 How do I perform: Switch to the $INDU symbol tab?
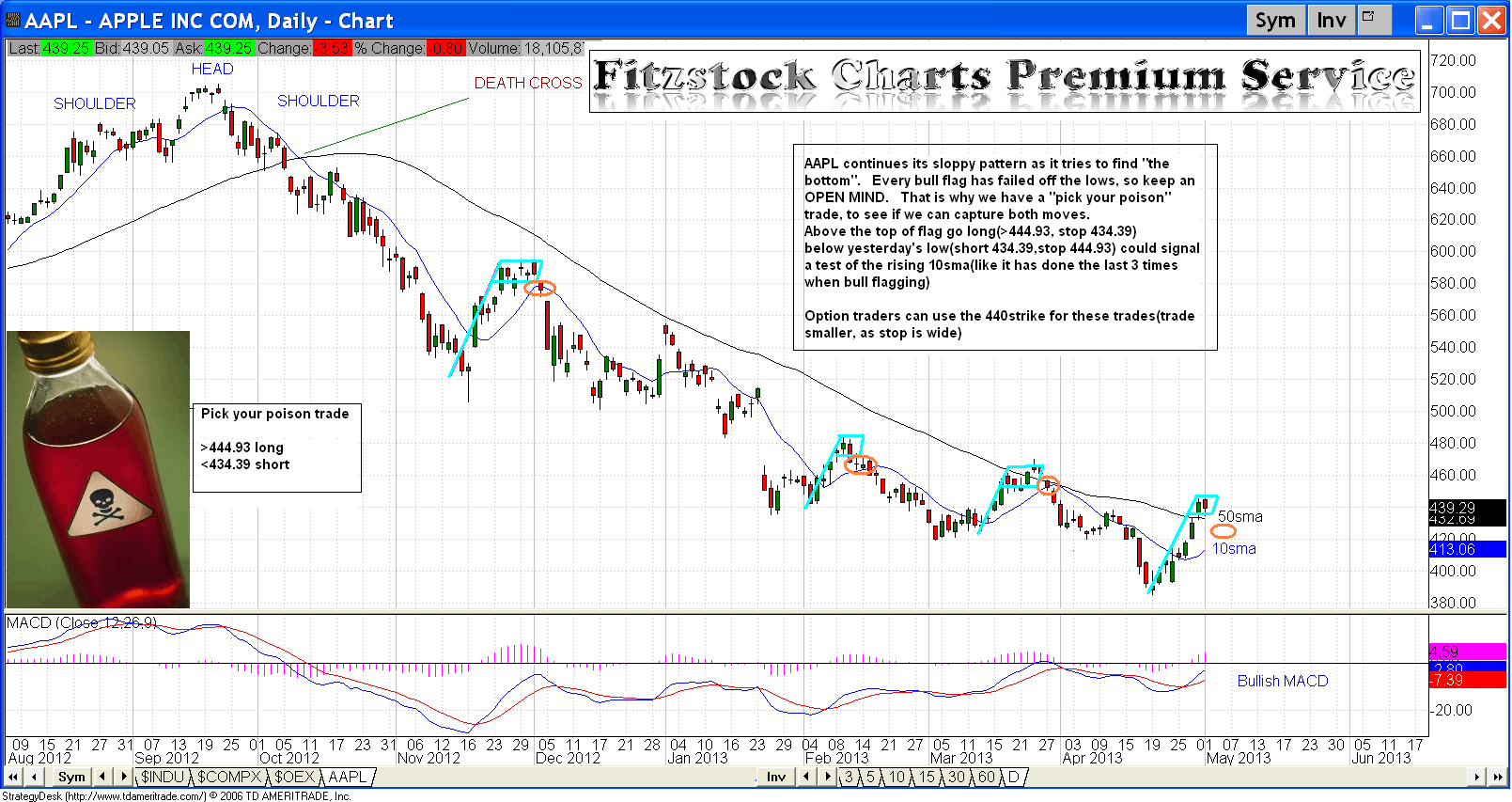[x=163, y=777]
